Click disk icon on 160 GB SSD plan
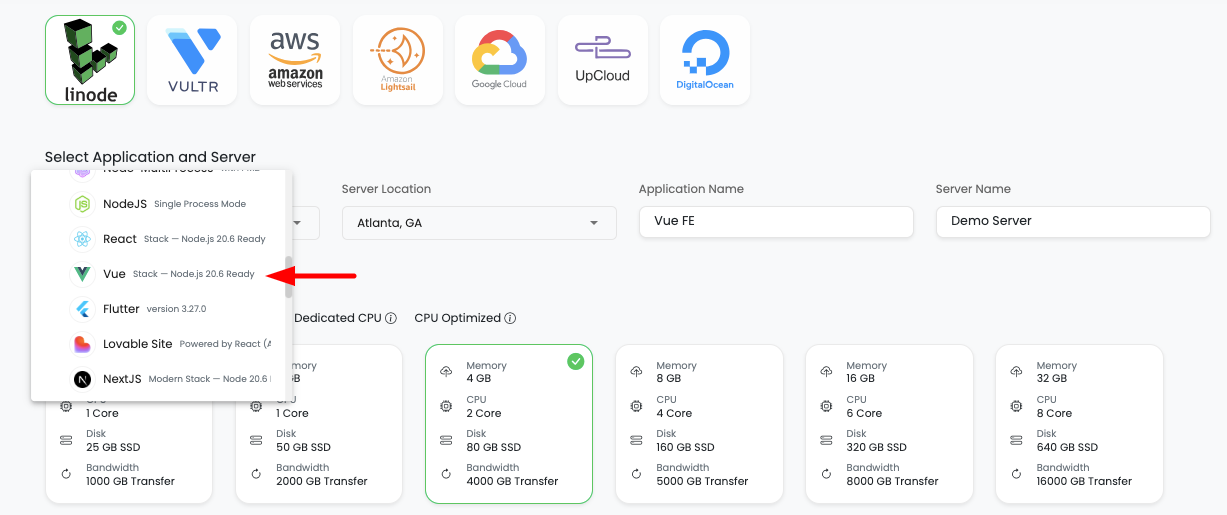This screenshot has height=515, width=1227. [x=636, y=440]
